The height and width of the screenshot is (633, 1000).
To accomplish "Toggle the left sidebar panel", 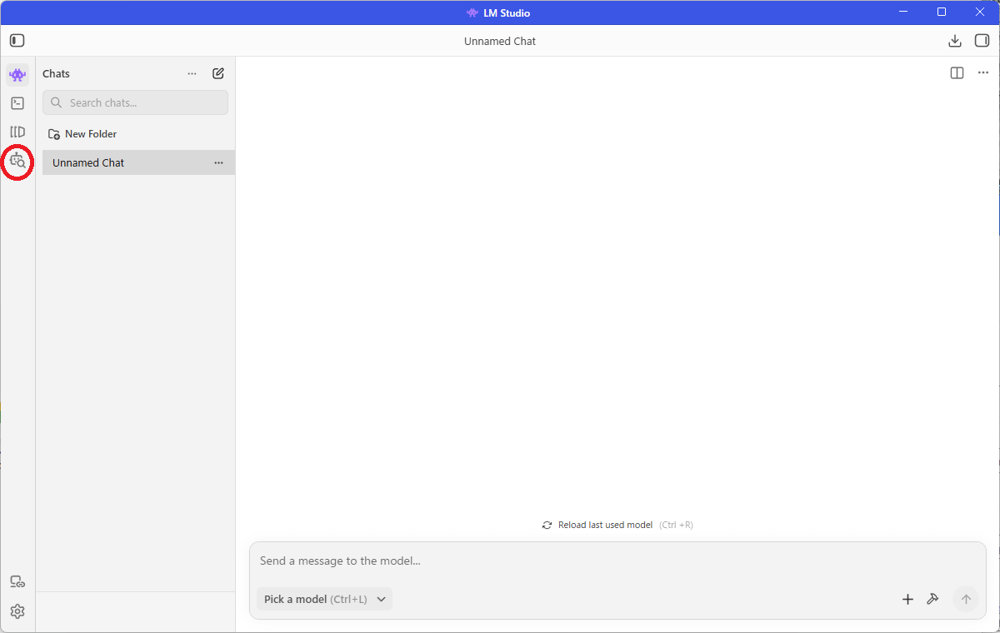I will (x=17, y=41).
